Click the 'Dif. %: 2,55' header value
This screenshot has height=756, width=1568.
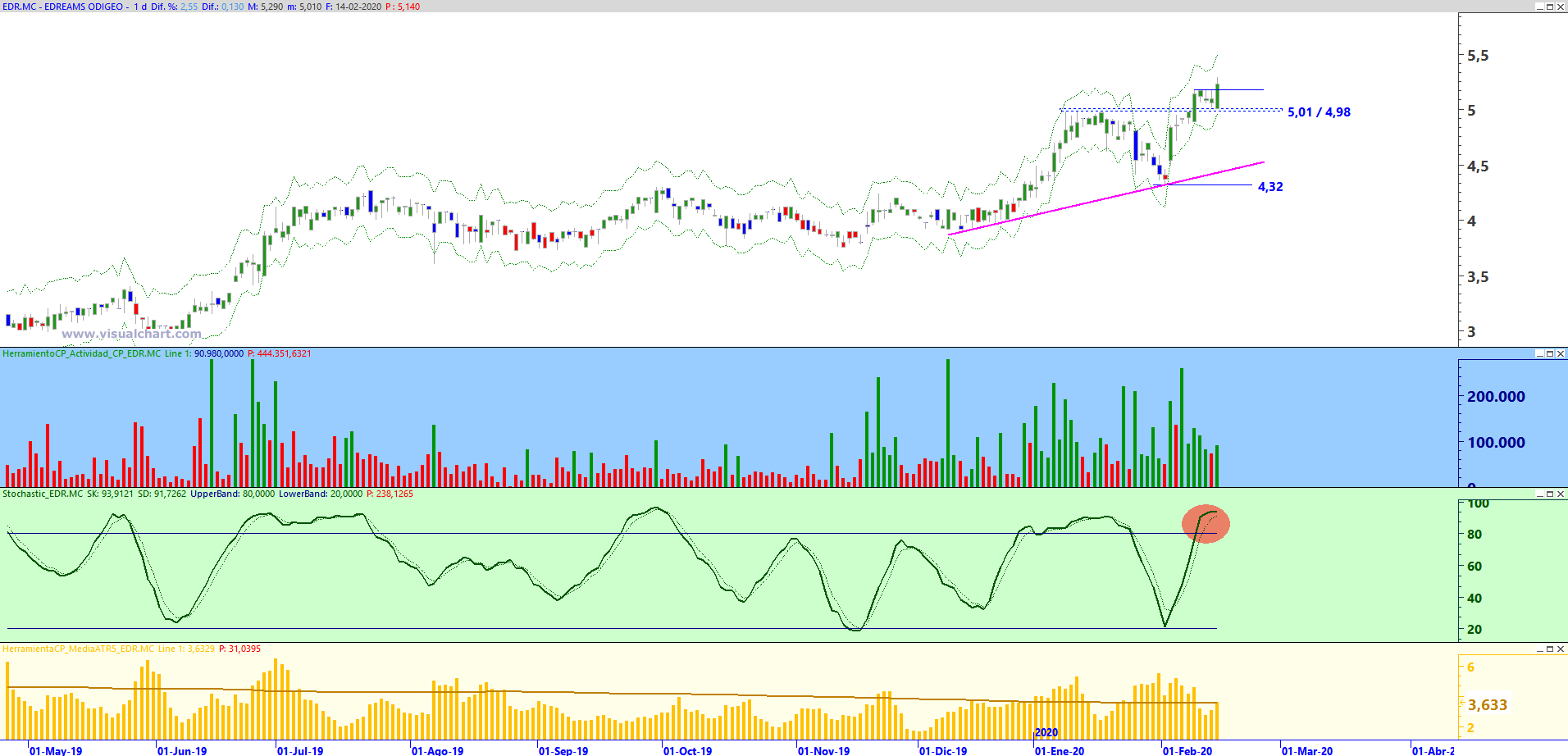point(174,7)
